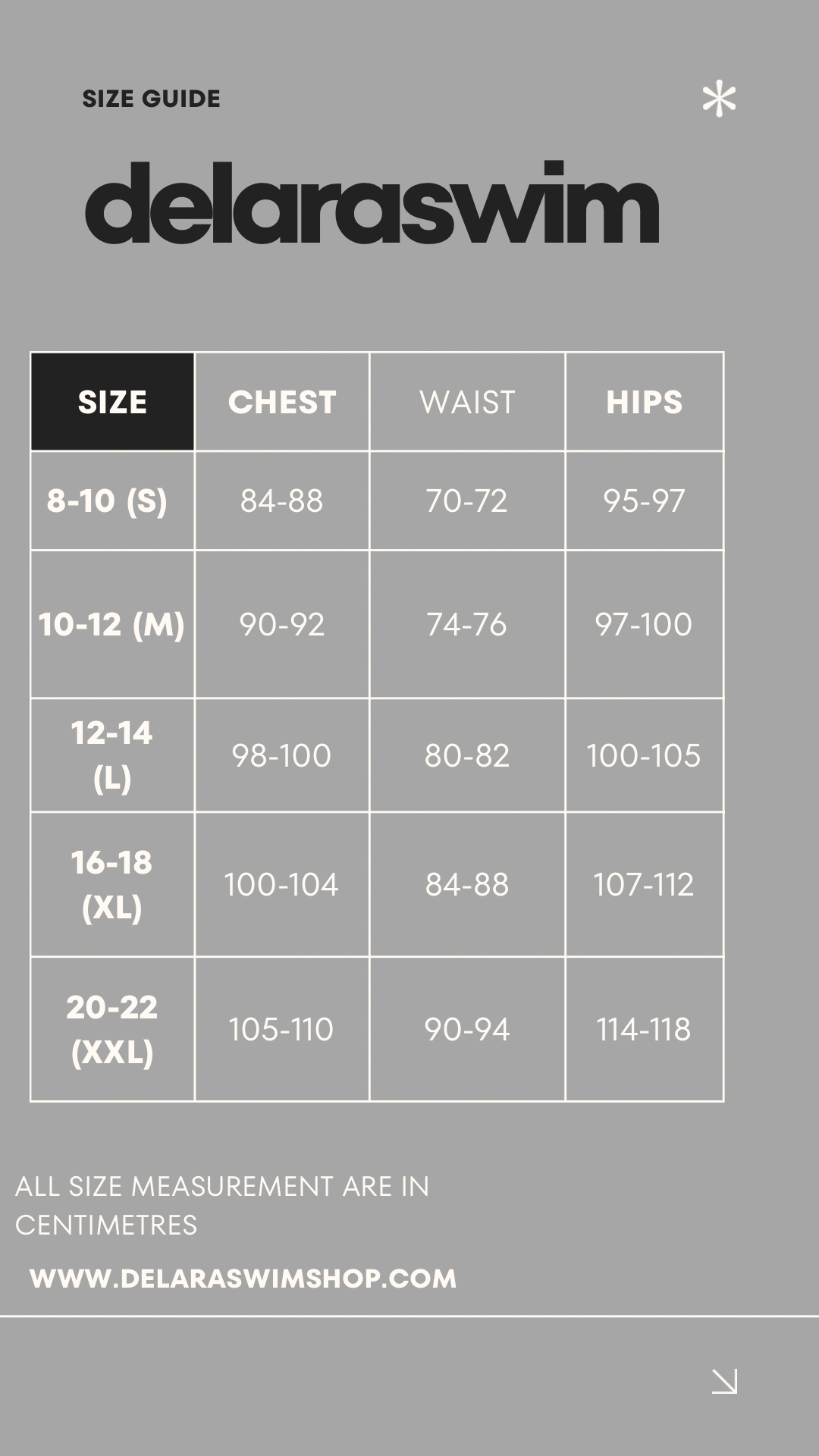This screenshot has width=819, height=1456.
Task: Click the centimetres measurement note text
Action: 222,1205
